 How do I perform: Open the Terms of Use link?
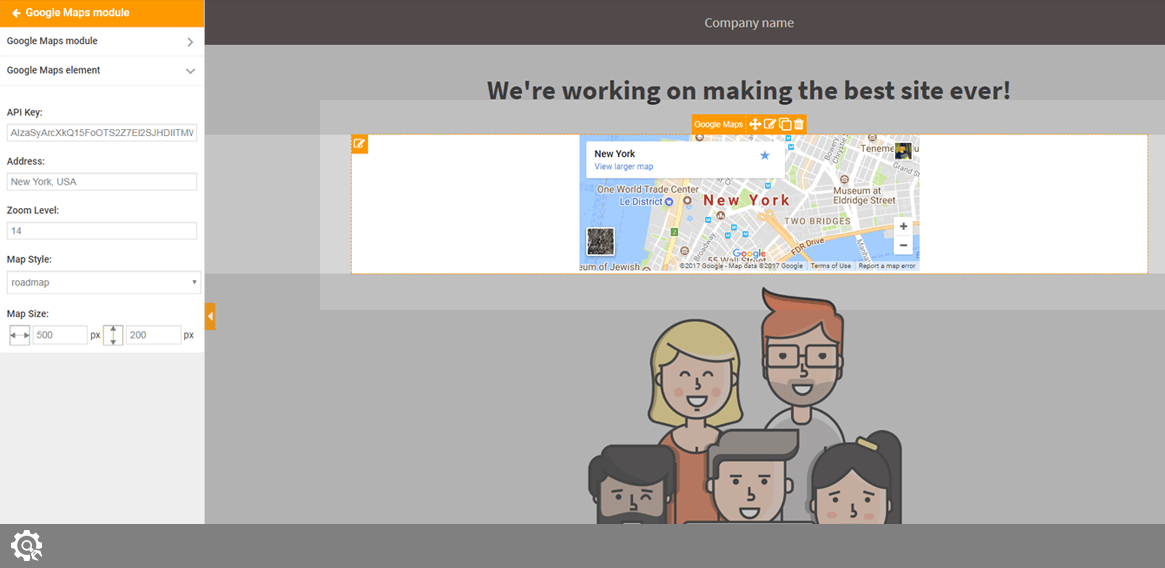[x=830, y=266]
